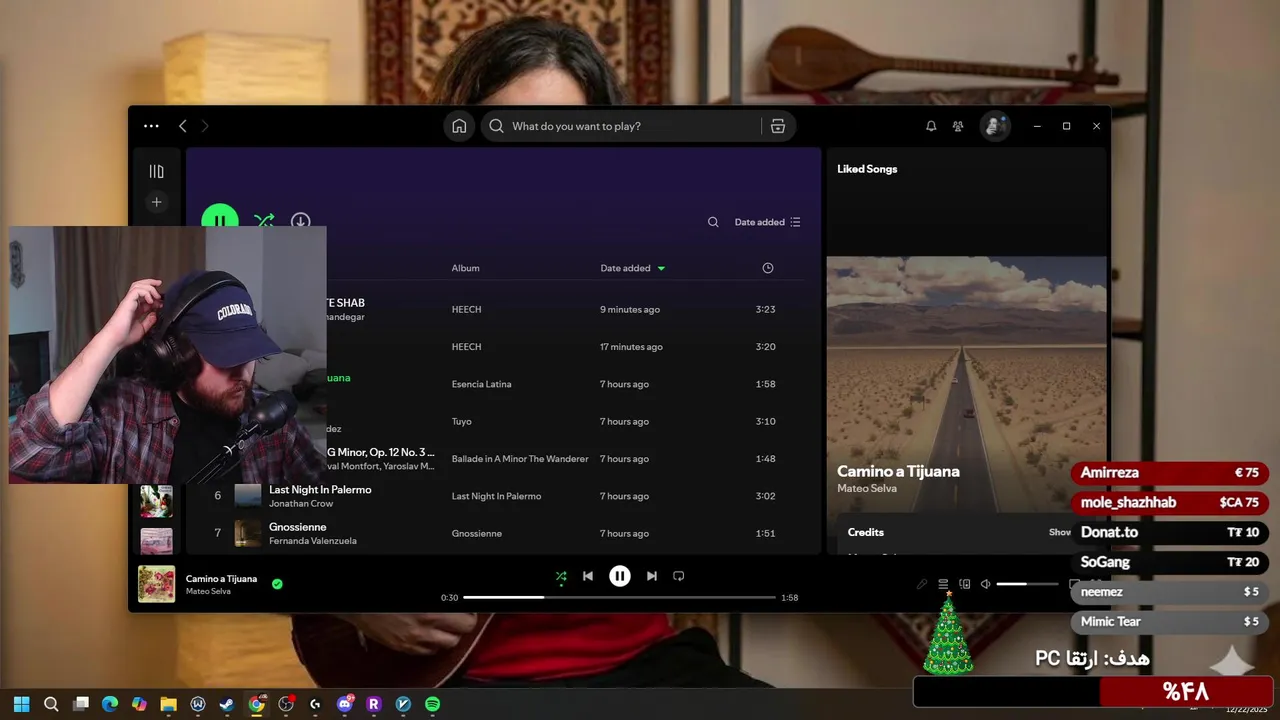Open the Esencia Latina album link
The image size is (1280, 720).
(481, 384)
